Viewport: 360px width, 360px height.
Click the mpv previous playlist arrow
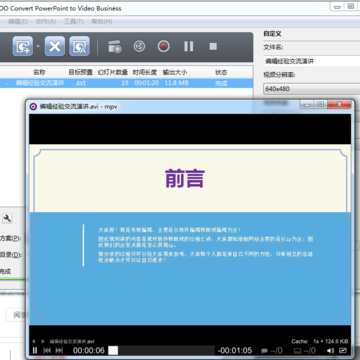[33, 341]
